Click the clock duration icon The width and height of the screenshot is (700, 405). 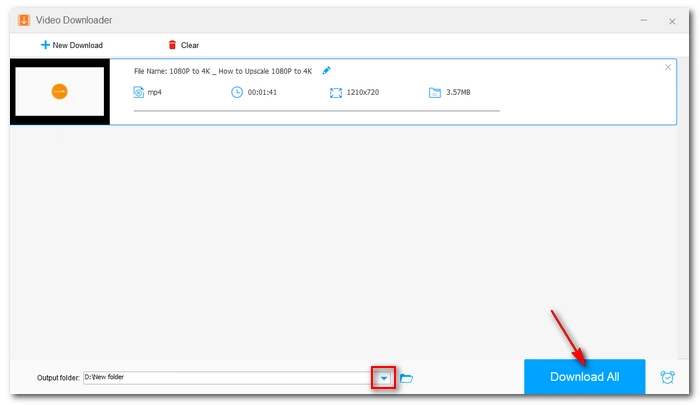click(x=237, y=92)
